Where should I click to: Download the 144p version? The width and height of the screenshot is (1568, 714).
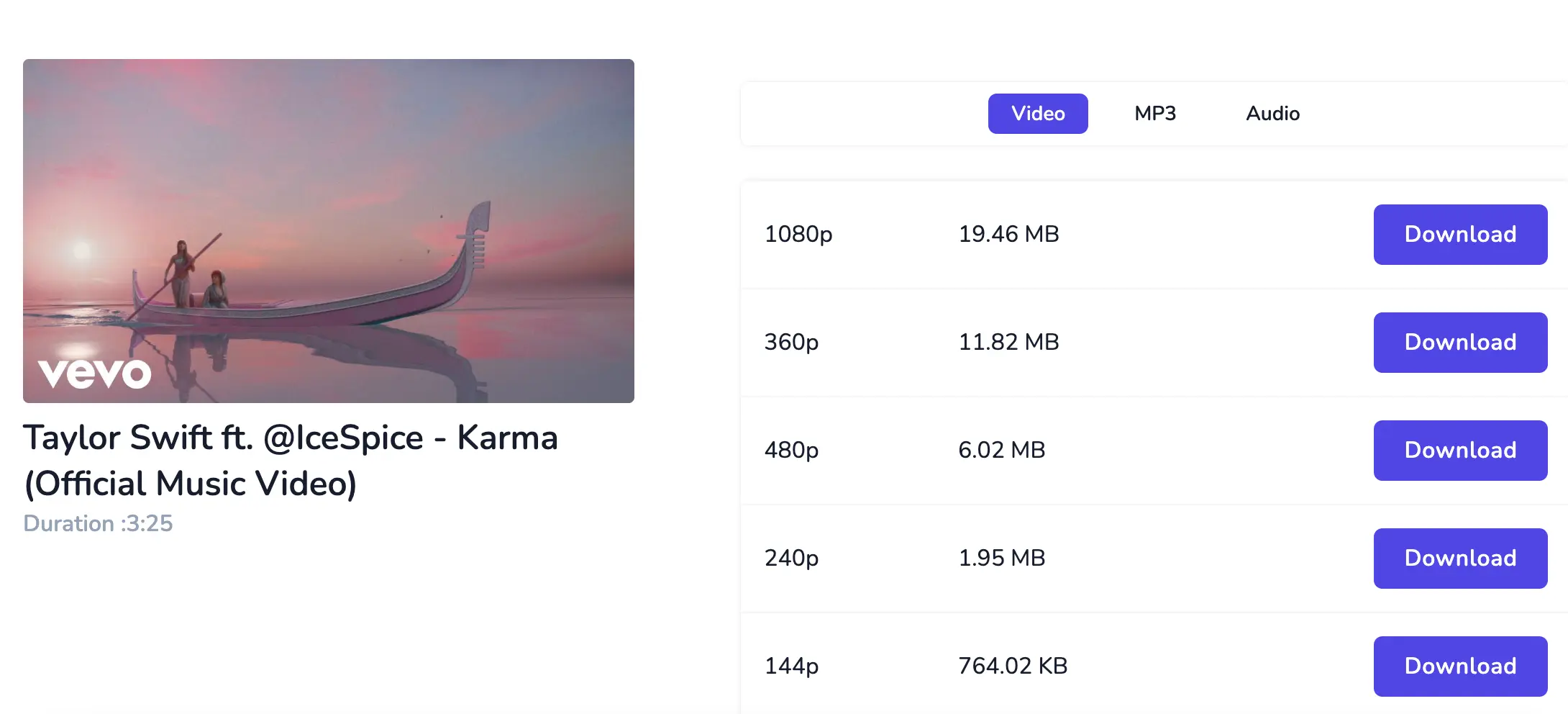(x=1459, y=666)
